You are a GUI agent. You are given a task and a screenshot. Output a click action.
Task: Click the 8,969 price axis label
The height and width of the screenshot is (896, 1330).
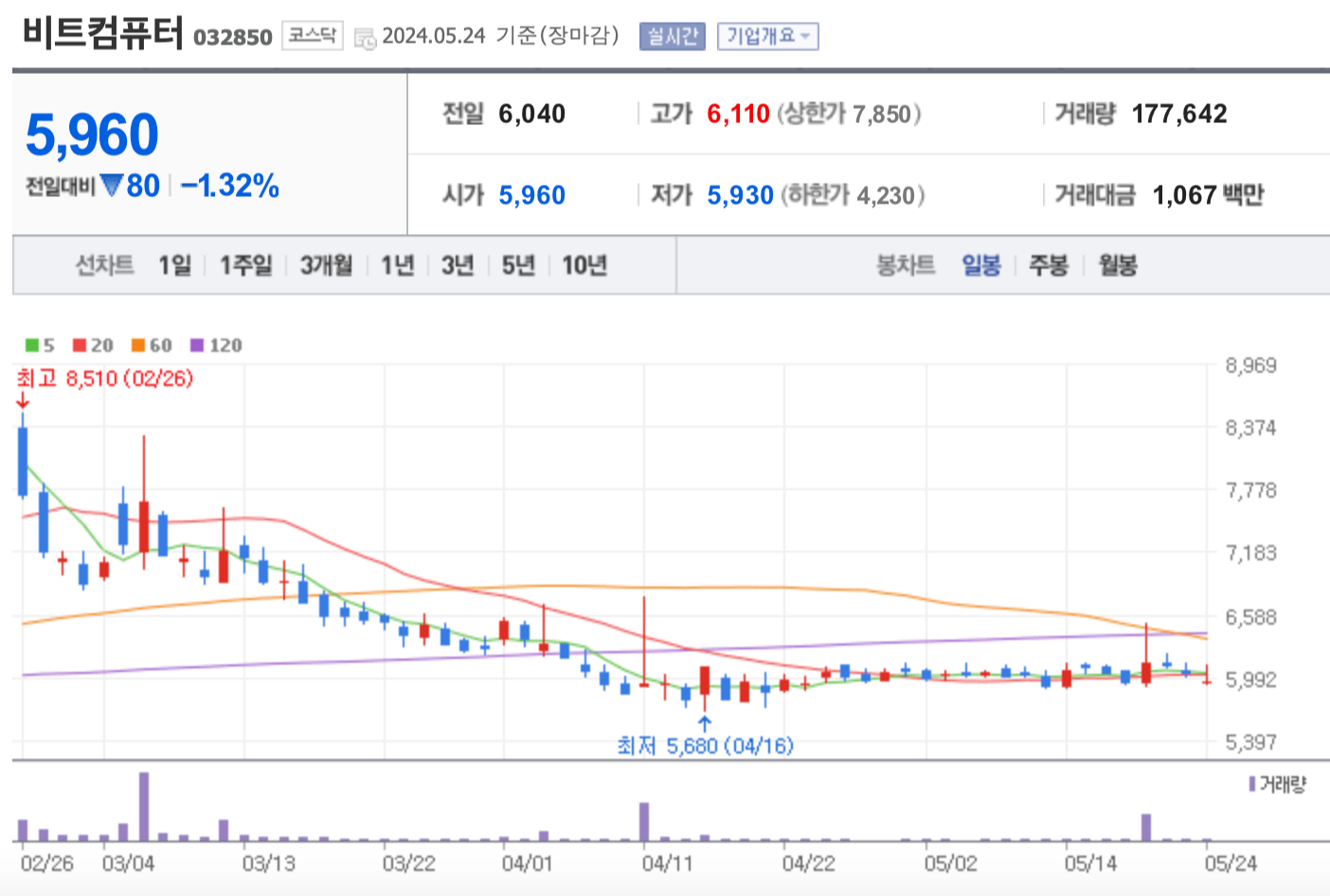pyautogui.click(x=1251, y=366)
